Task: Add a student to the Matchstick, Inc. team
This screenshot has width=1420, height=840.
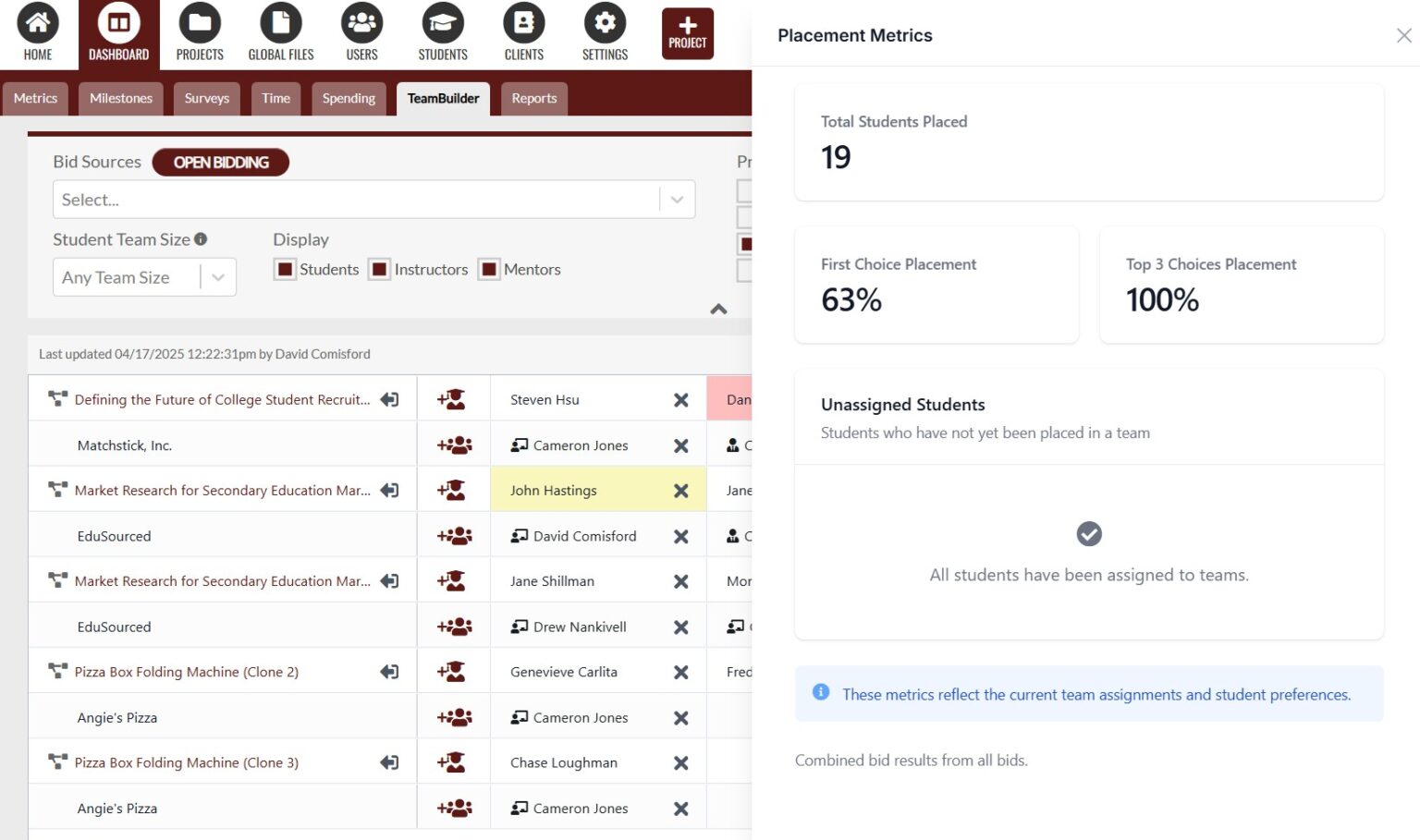Action: pos(454,444)
